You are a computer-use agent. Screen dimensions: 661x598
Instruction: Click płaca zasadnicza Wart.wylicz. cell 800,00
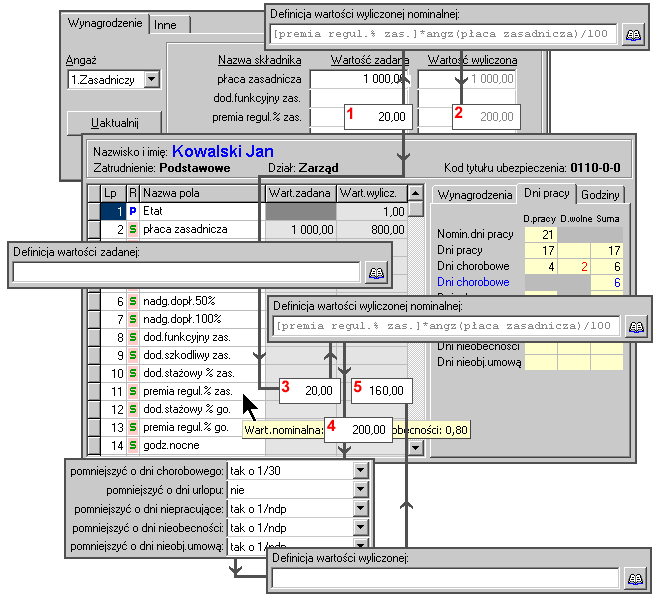[x=372, y=230]
